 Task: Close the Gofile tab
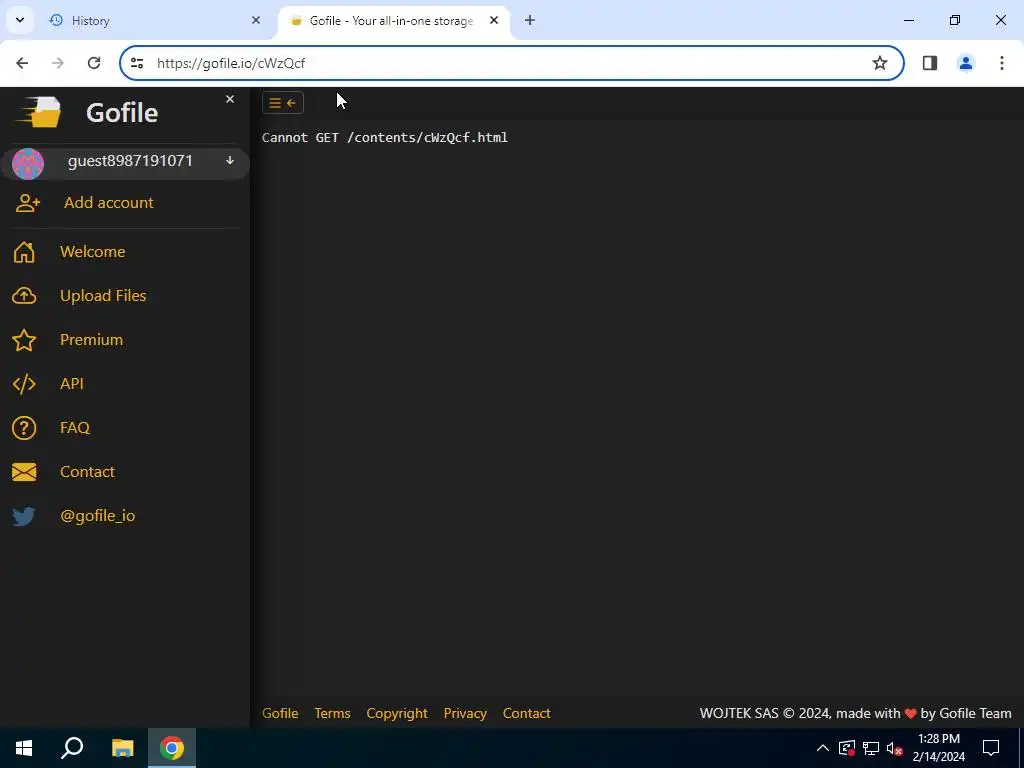pos(494,20)
